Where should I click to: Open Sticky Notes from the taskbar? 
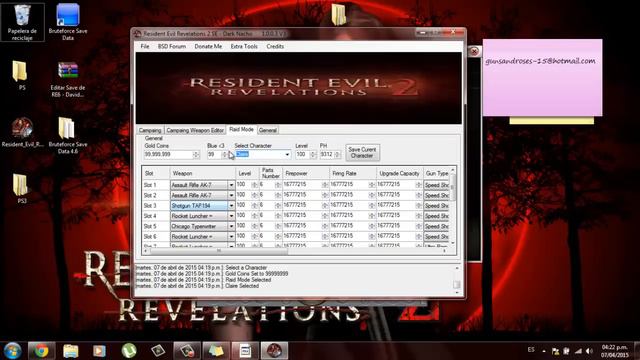pyautogui.click(x=216, y=351)
